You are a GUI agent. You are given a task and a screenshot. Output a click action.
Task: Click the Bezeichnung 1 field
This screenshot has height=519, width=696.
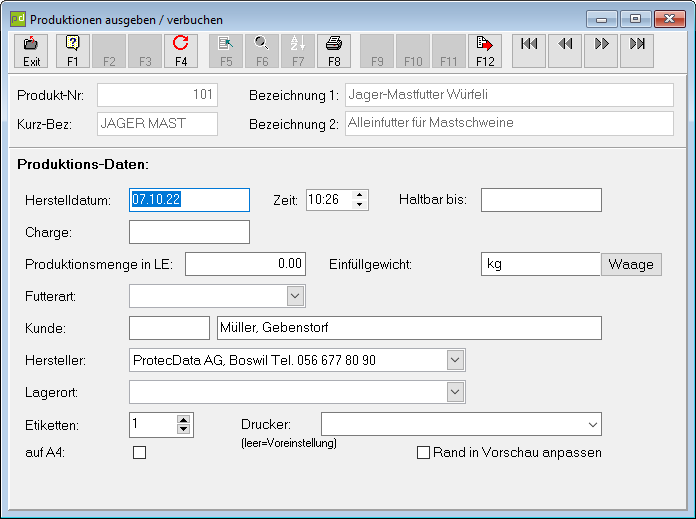509,95
